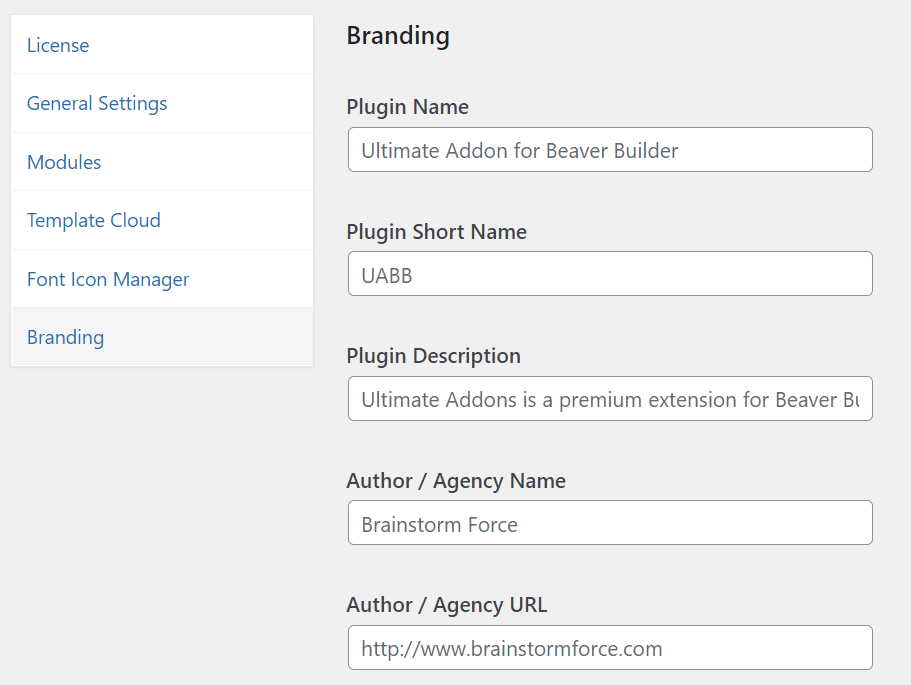Screen dimensions: 911x685
Task: Select the Modules section
Action: [63, 162]
